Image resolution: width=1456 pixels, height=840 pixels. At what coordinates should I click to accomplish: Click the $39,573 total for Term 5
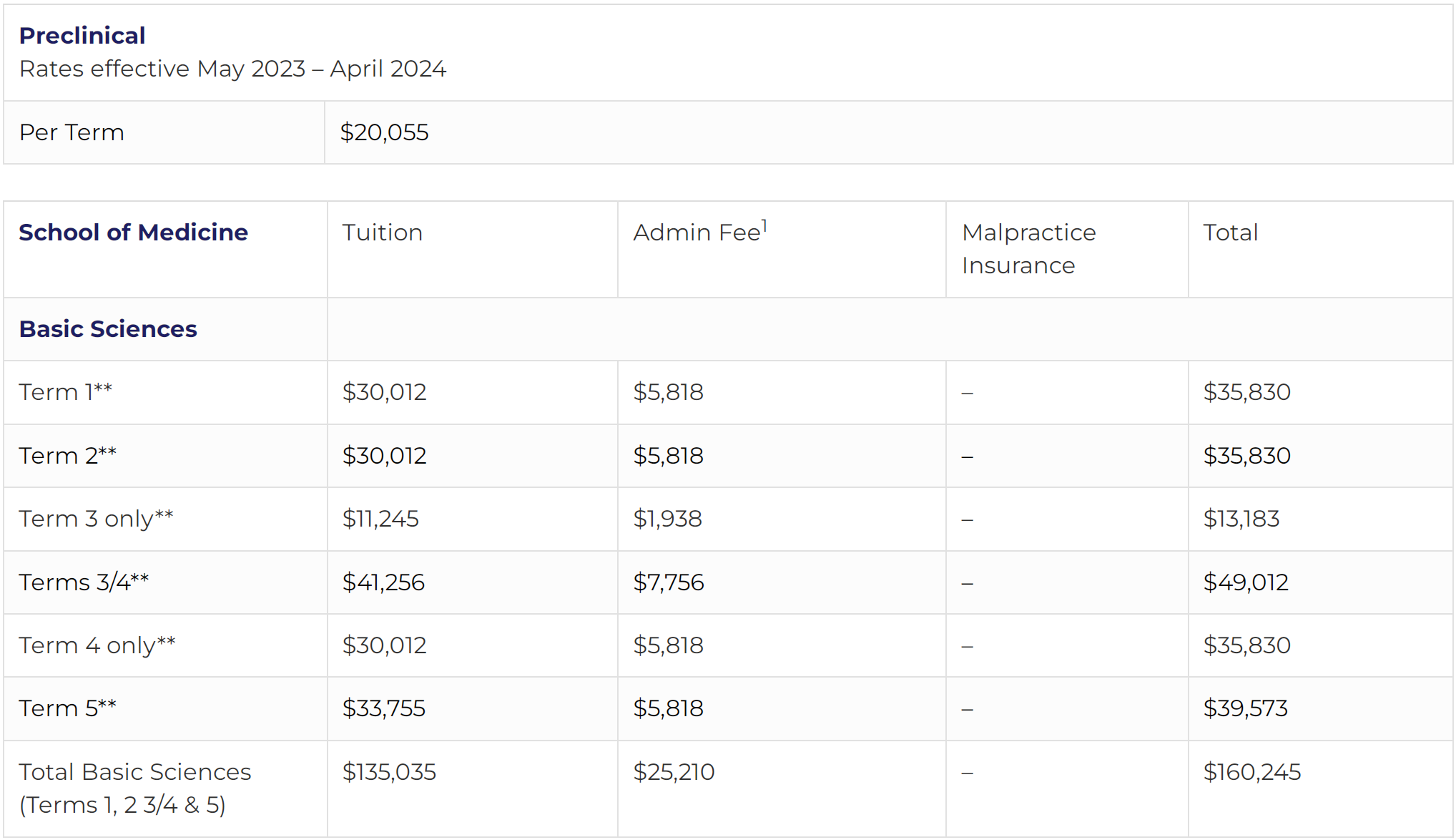click(1245, 708)
